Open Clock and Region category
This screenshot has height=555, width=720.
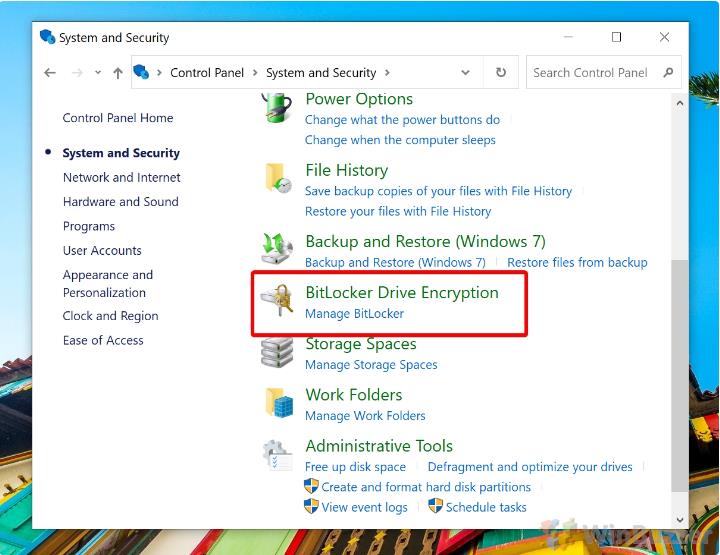111,316
